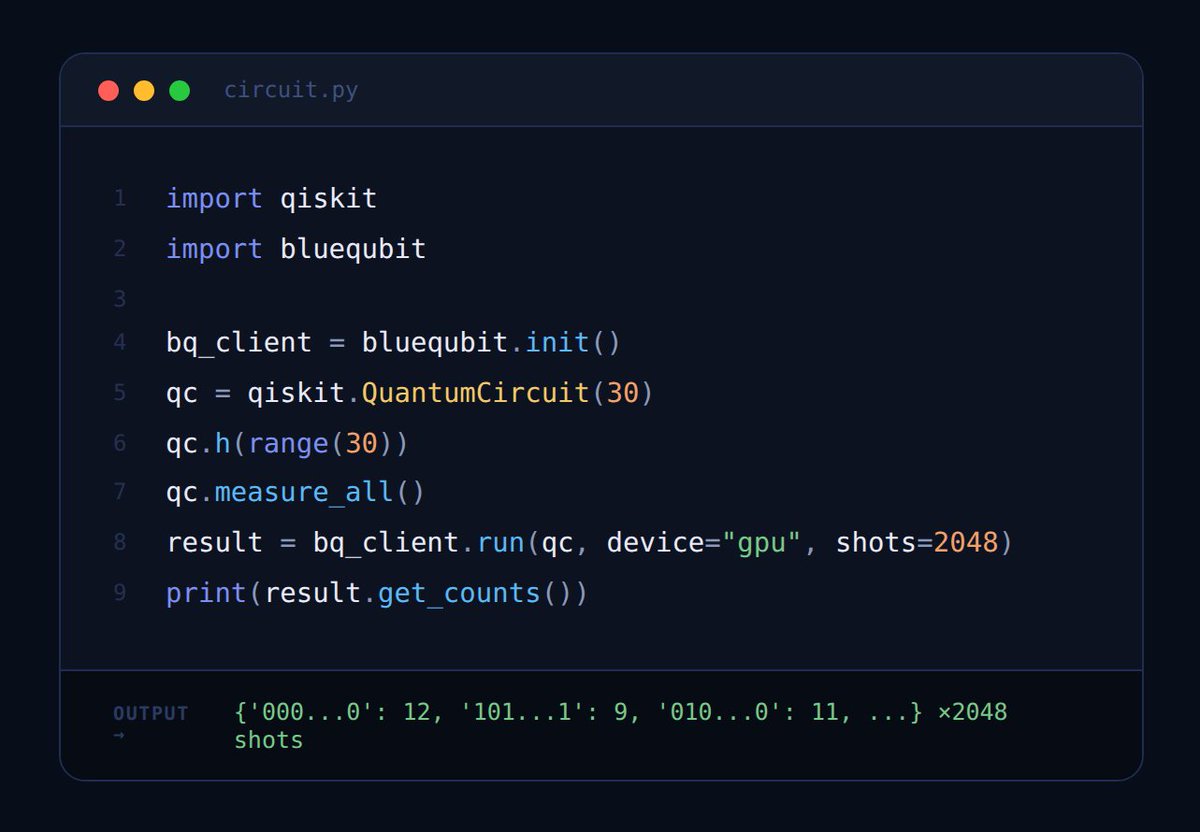Click the 'run' method on line 8

coord(501,543)
